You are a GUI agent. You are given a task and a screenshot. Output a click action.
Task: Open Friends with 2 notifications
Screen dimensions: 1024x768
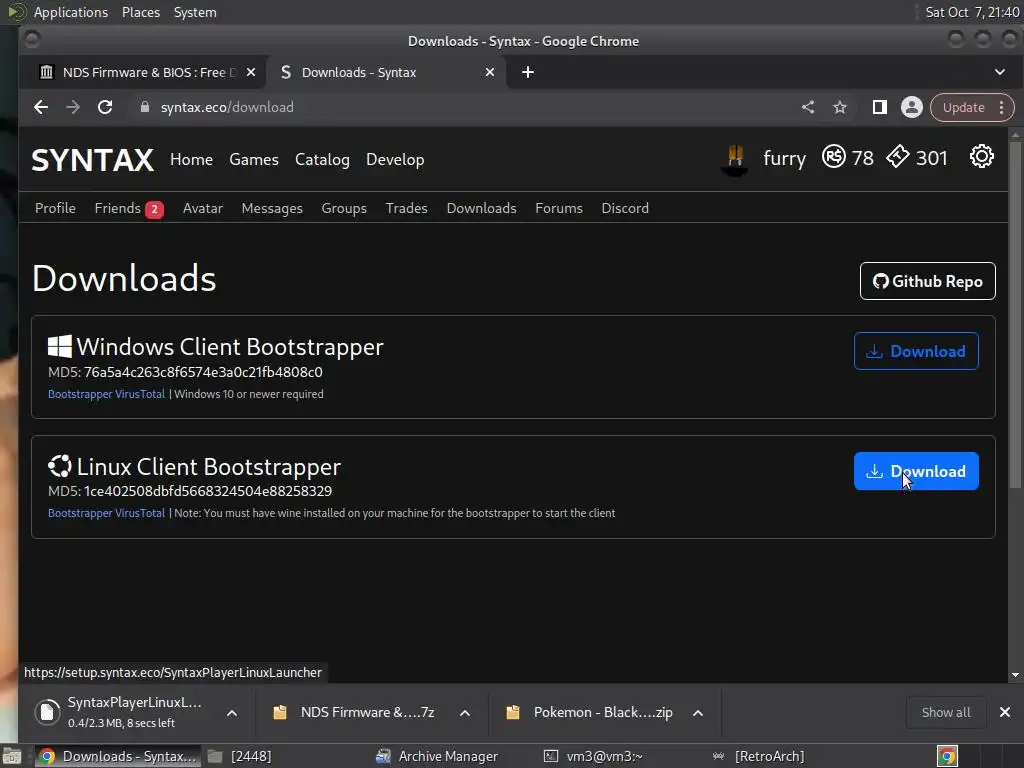pyautogui.click(x=129, y=208)
